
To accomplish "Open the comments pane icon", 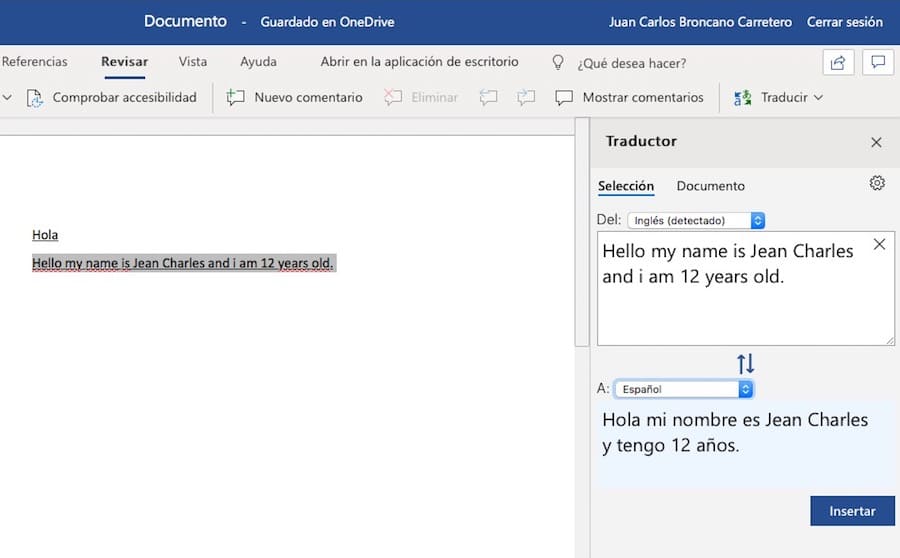I will (877, 62).
